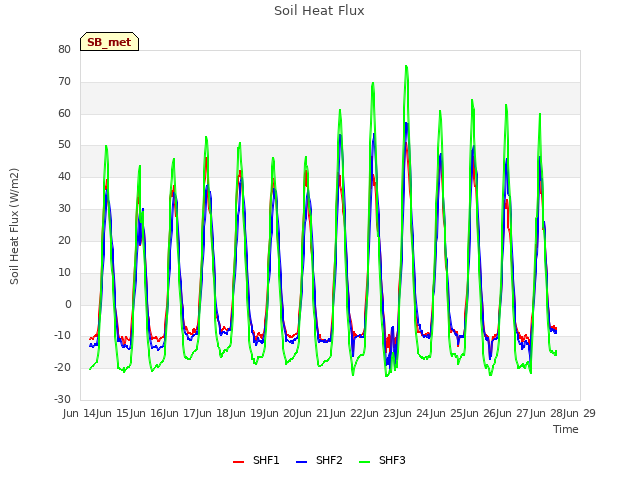Click the Time axis title
640x480 pixels.
pyautogui.click(x=566, y=429)
